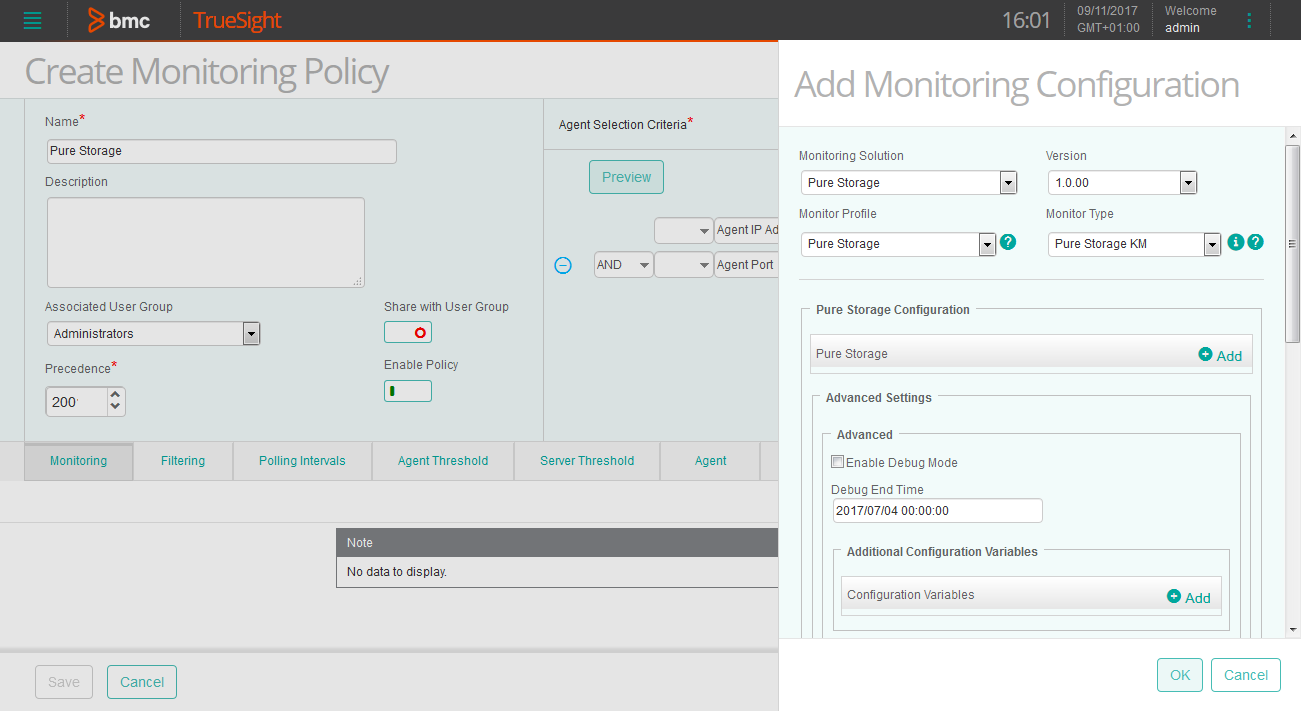Open the hamburger navigation menu
The image size is (1301, 711).
pyautogui.click(x=33, y=20)
